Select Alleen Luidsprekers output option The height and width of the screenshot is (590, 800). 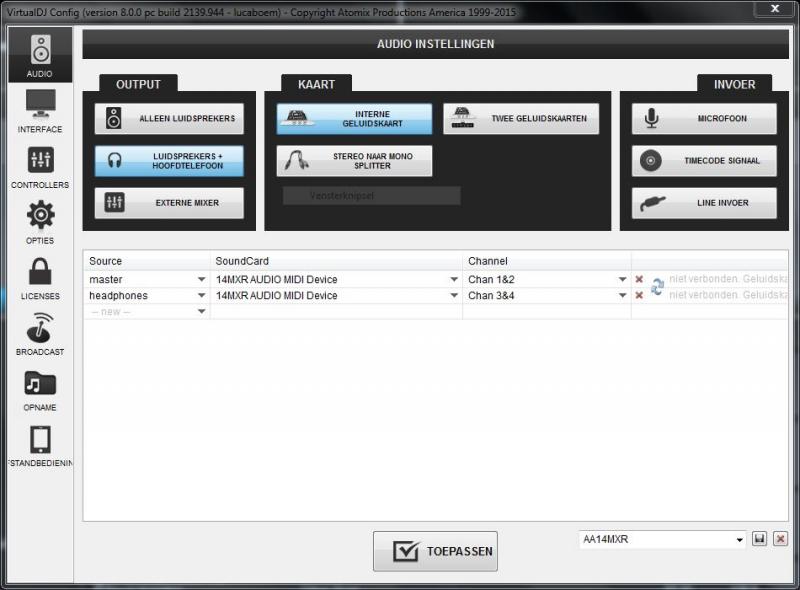[169, 118]
